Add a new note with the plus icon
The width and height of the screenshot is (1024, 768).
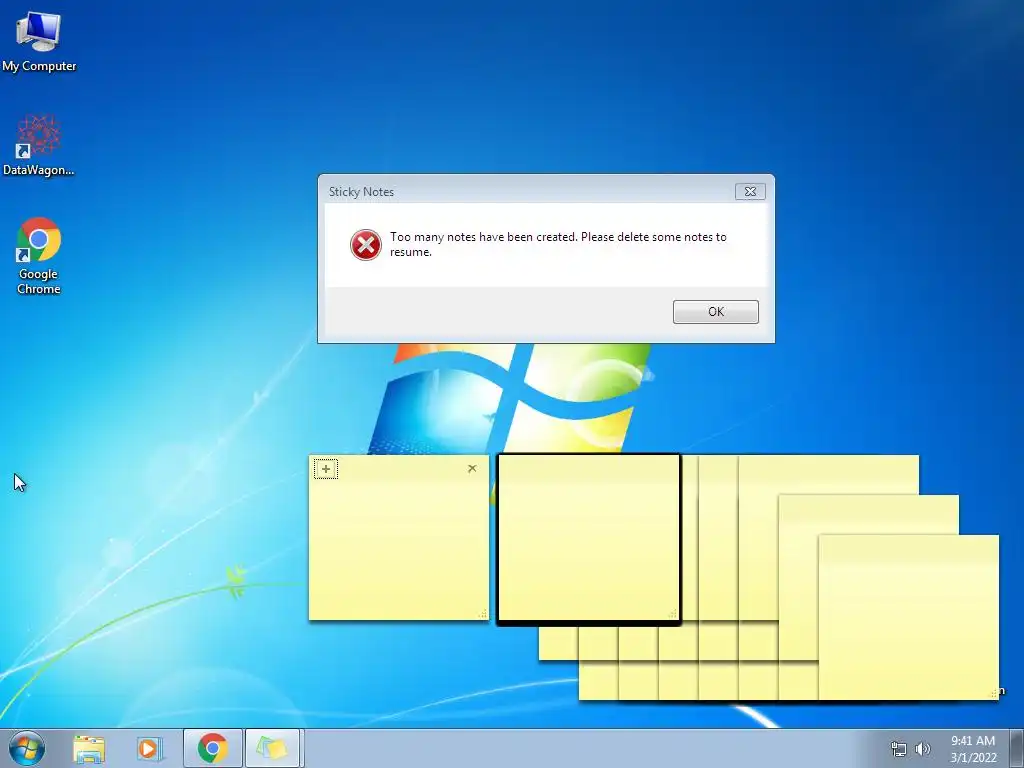326,468
